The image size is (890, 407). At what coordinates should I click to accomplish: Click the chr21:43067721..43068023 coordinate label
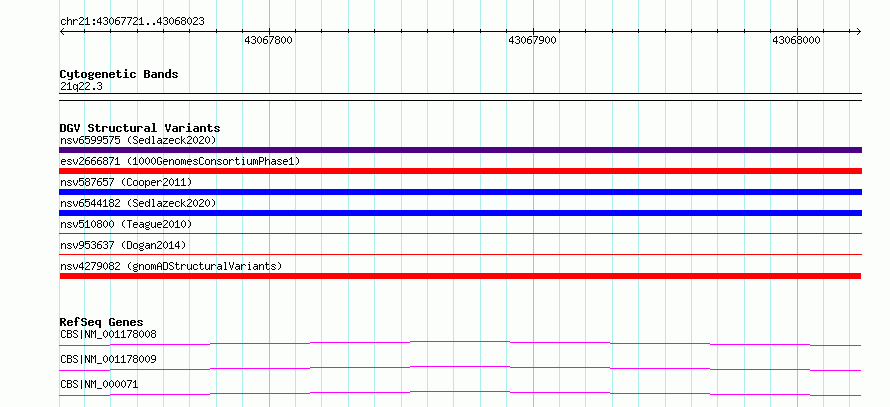(x=132, y=21)
